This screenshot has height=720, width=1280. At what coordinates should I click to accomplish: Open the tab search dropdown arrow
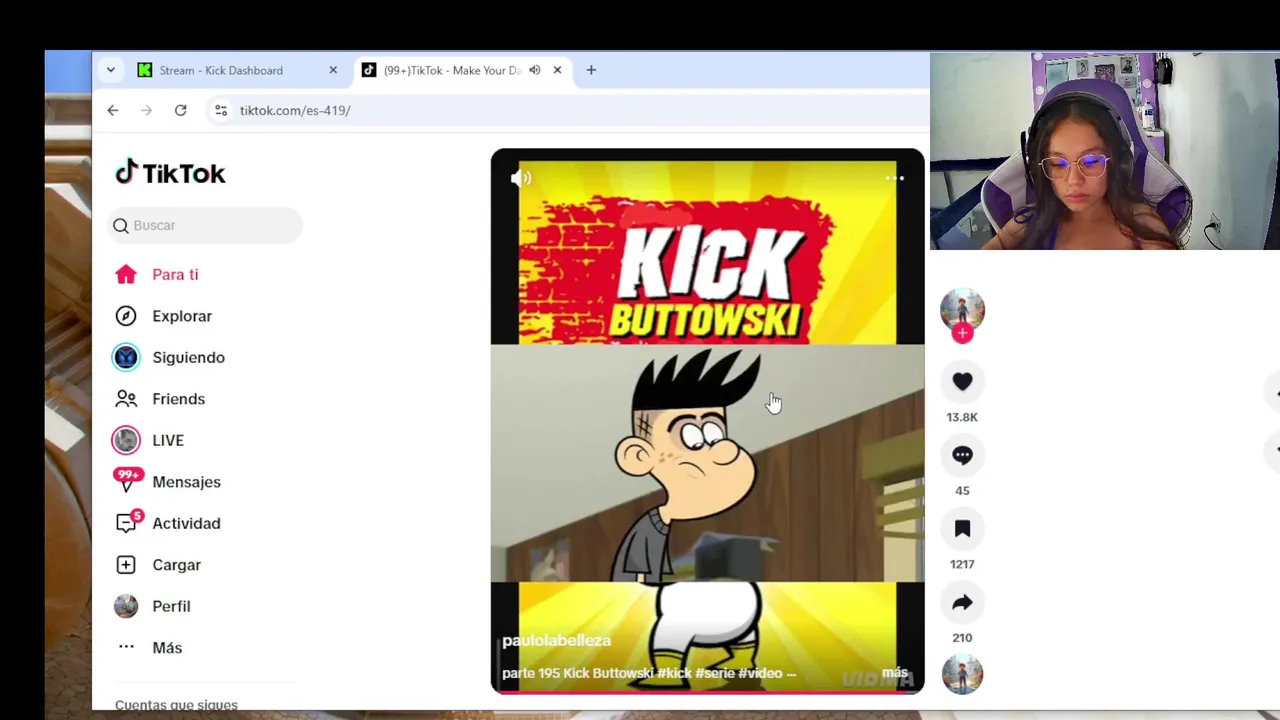click(111, 70)
